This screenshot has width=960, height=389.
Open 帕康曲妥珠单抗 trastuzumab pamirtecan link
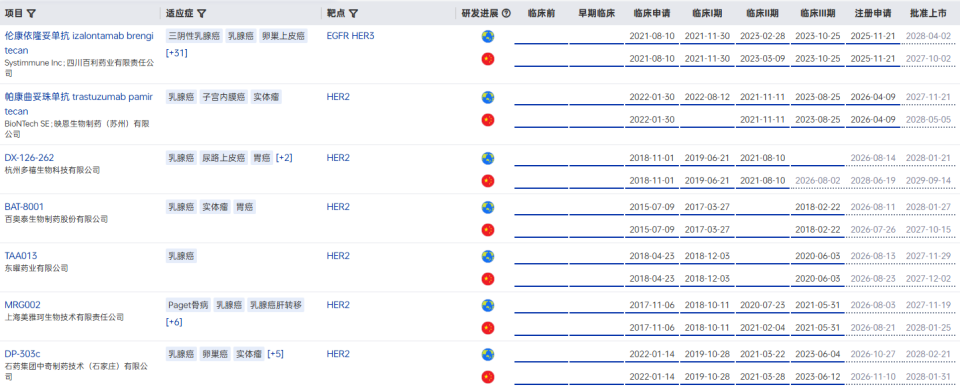point(79,104)
